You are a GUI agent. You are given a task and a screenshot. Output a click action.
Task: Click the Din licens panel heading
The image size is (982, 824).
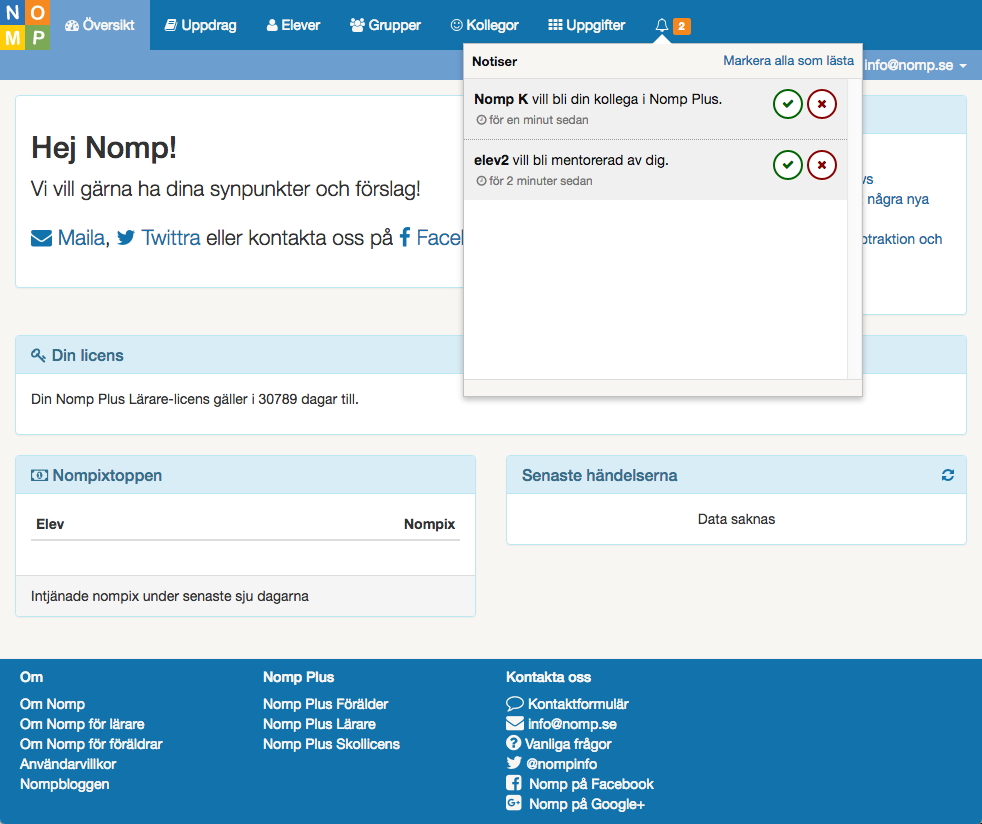(78, 355)
